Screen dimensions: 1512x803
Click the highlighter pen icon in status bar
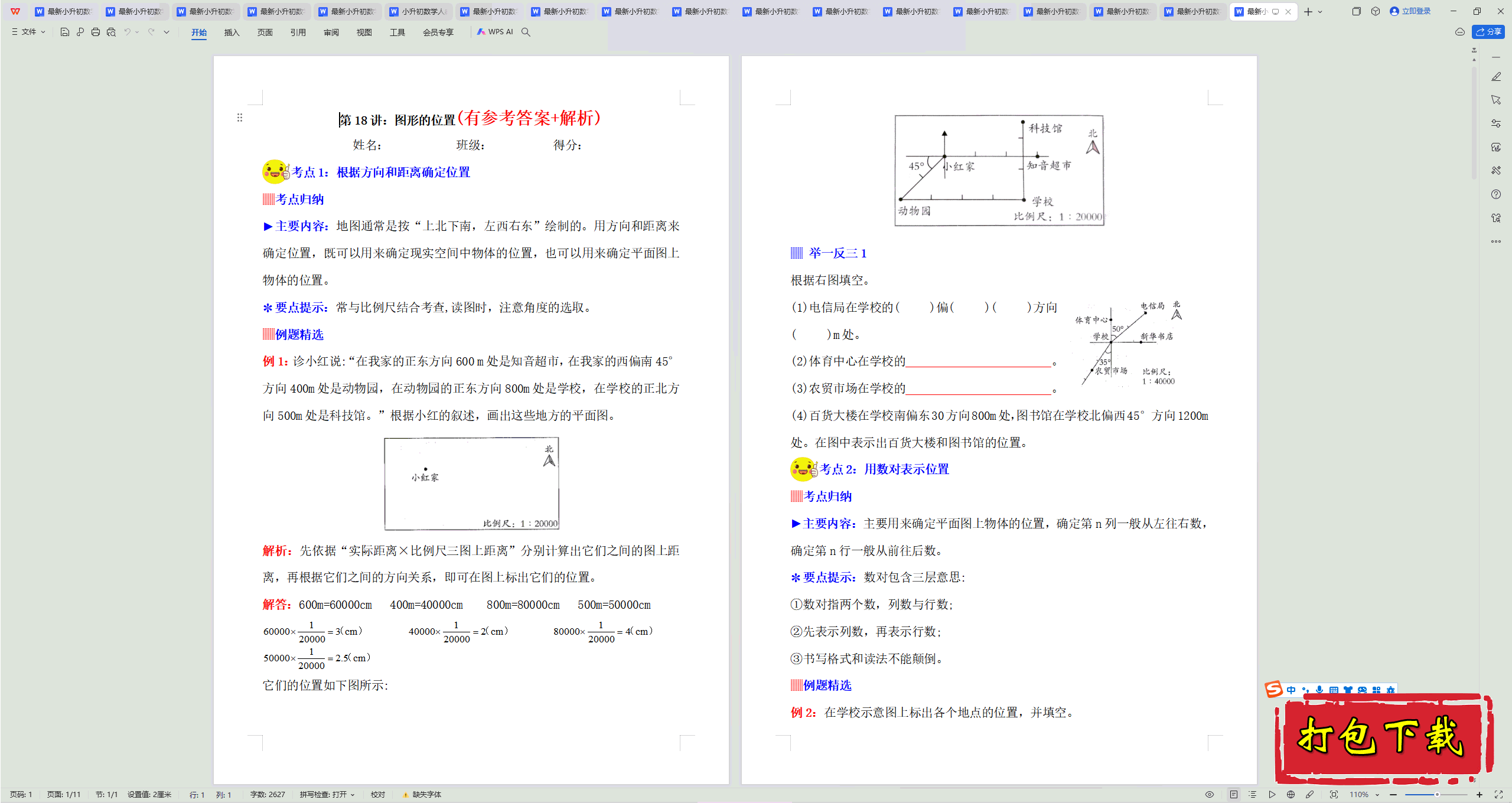pos(1309,795)
